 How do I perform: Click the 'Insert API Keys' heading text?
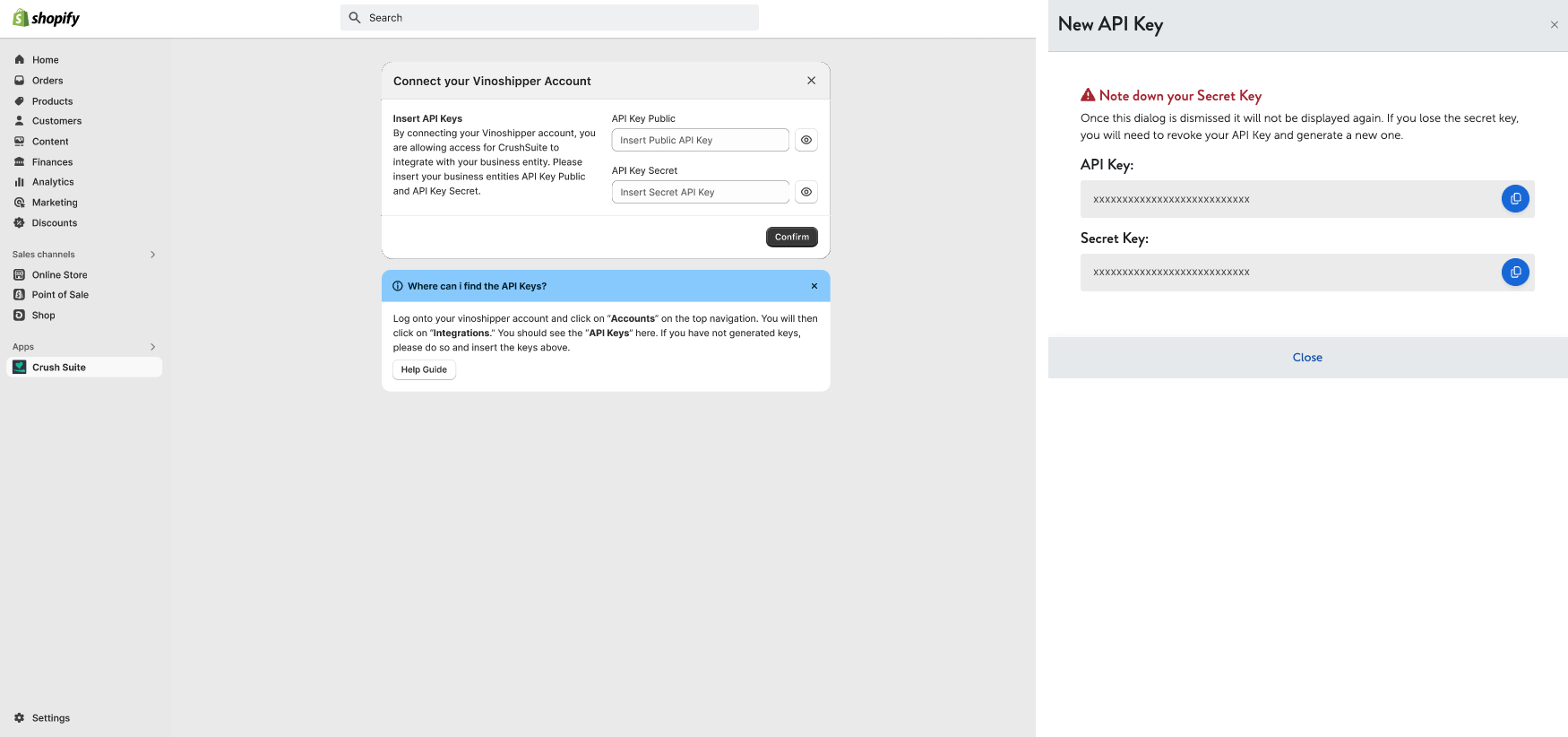(427, 118)
